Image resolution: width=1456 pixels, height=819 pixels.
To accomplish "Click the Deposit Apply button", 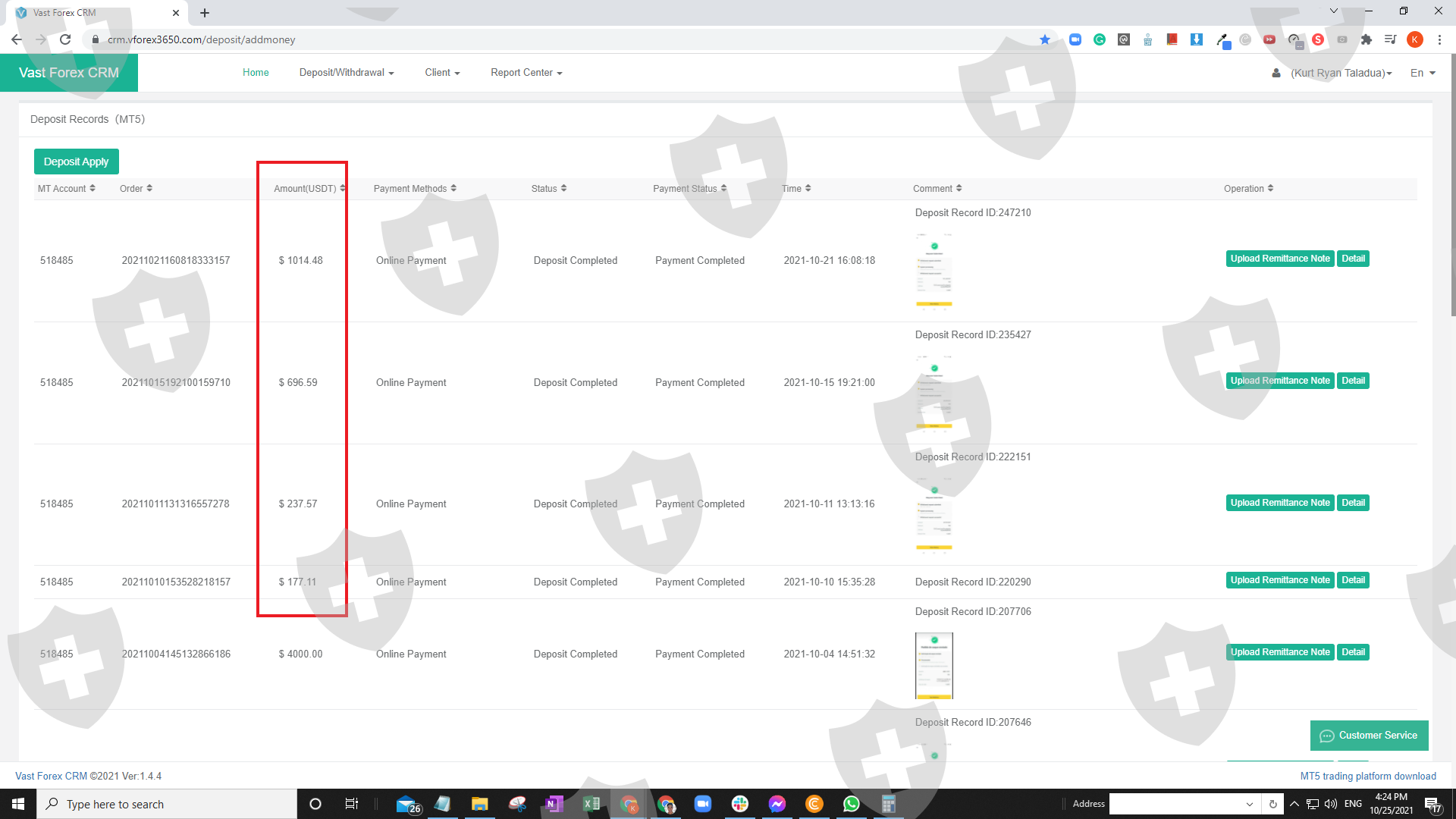I will pyautogui.click(x=76, y=162).
